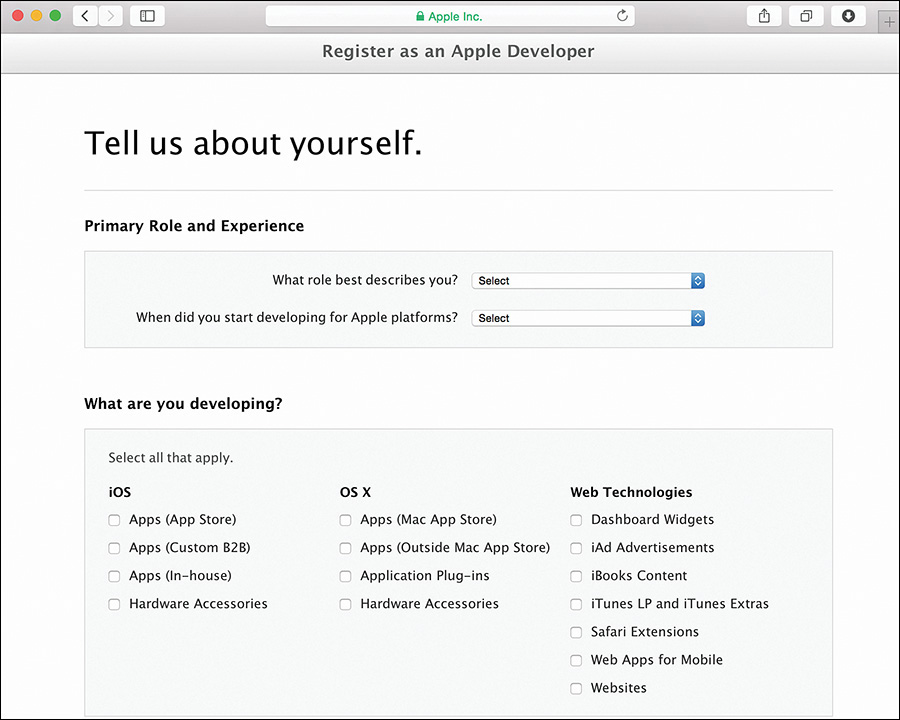The width and height of the screenshot is (900, 720).
Task: Click the 'iOS' column heading
Action: (x=119, y=492)
